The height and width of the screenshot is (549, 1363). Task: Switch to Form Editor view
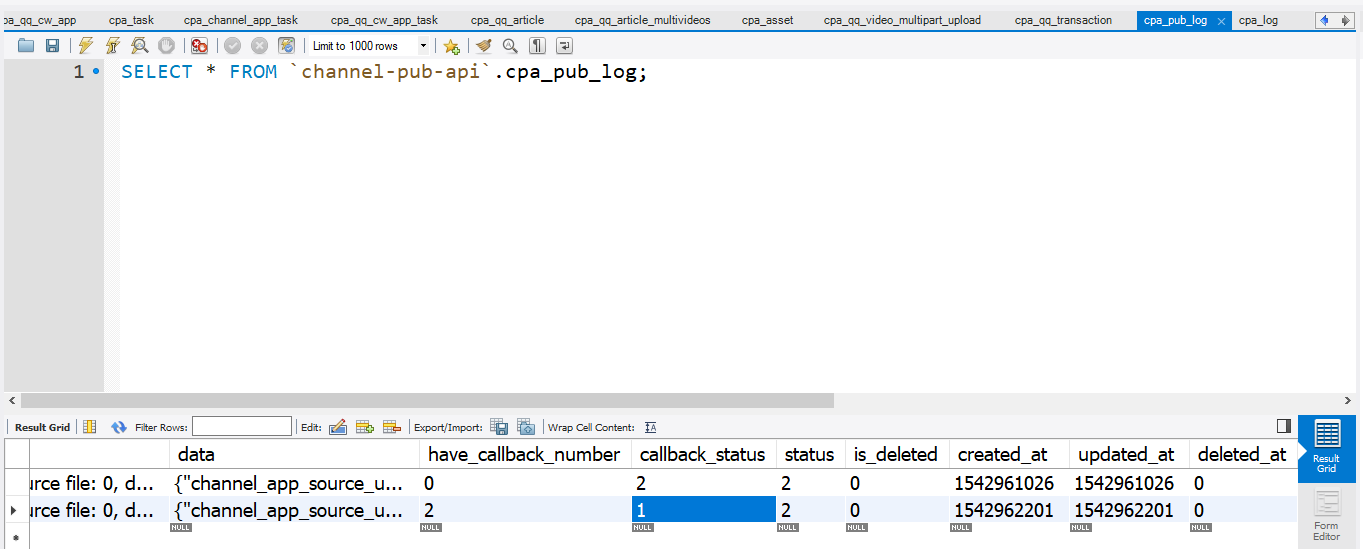(x=1326, y=516)
